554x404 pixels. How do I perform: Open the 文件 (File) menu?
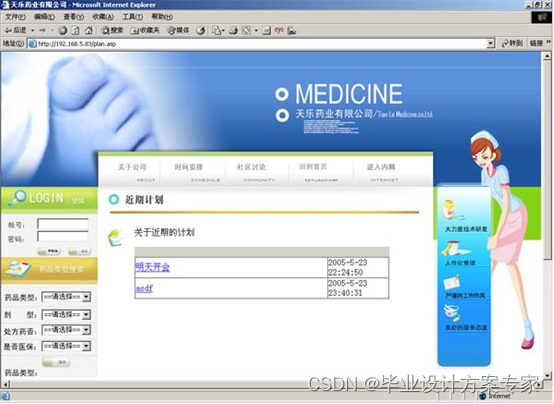point(15,17)
